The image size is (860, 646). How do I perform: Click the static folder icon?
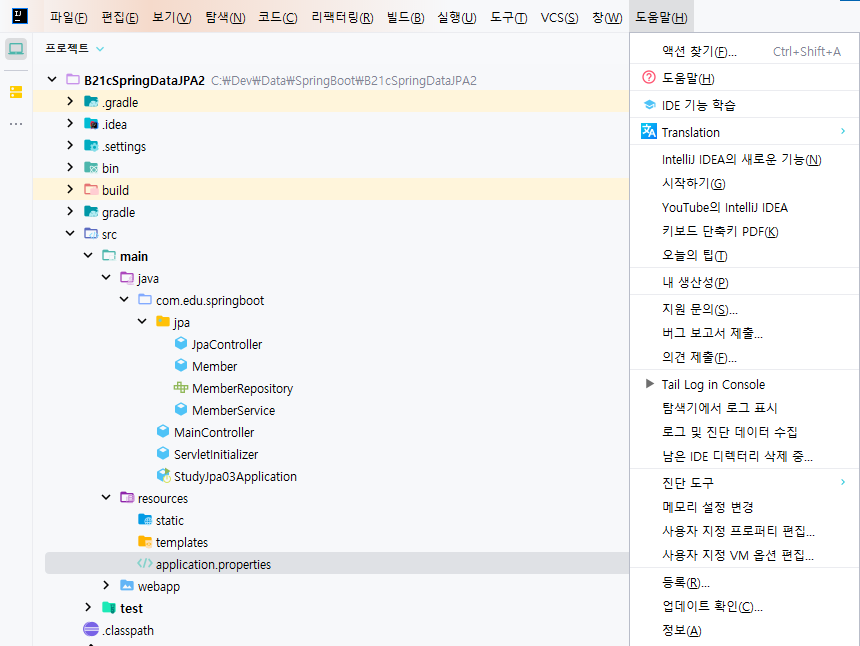[145, 519]
